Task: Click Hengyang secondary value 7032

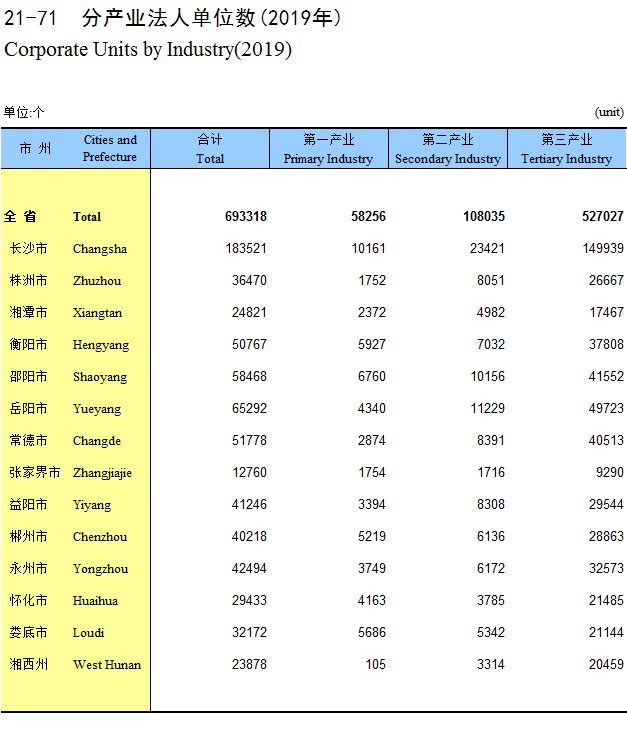Action: tap(491, 344)
